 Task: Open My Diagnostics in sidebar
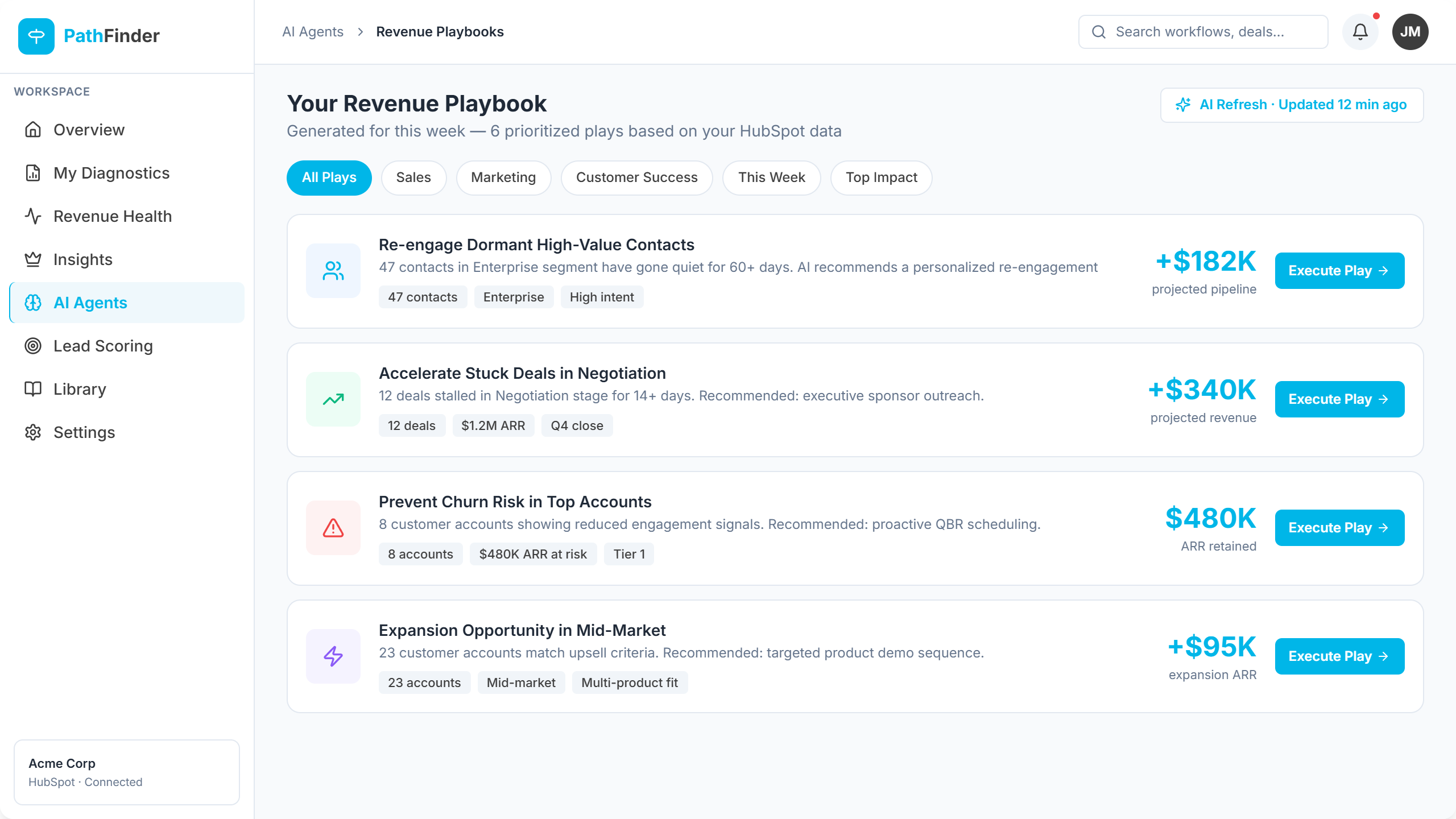click(127, 173)
